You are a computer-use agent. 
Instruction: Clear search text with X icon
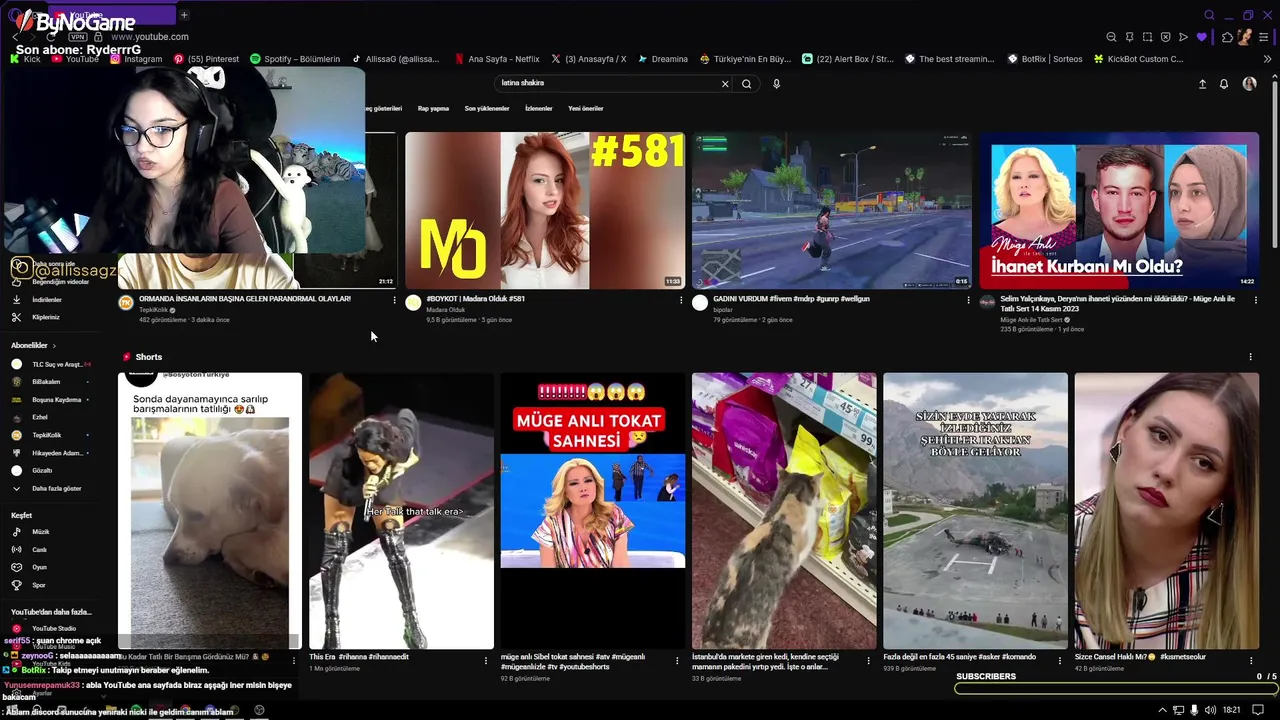[725, 84]
